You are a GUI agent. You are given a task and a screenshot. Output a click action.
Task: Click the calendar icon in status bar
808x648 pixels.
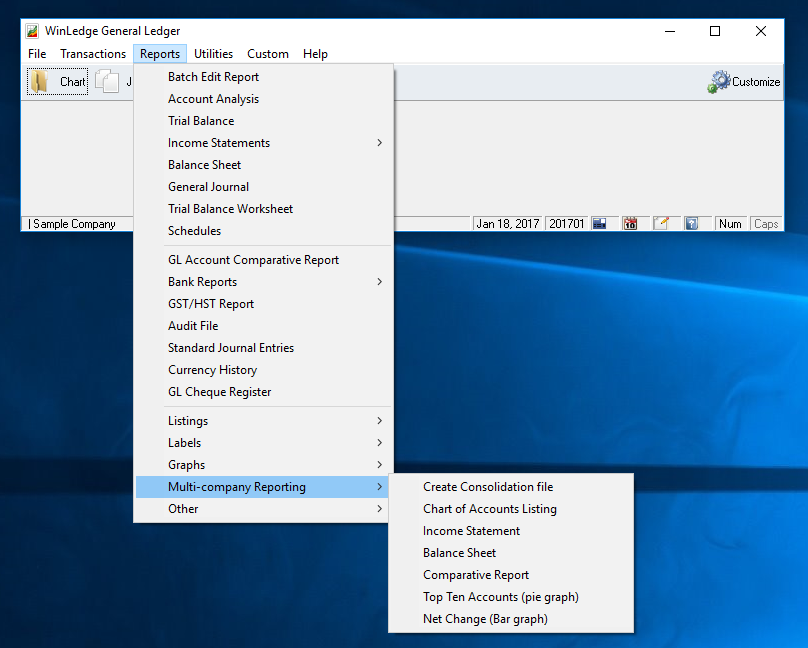(630, 224)
